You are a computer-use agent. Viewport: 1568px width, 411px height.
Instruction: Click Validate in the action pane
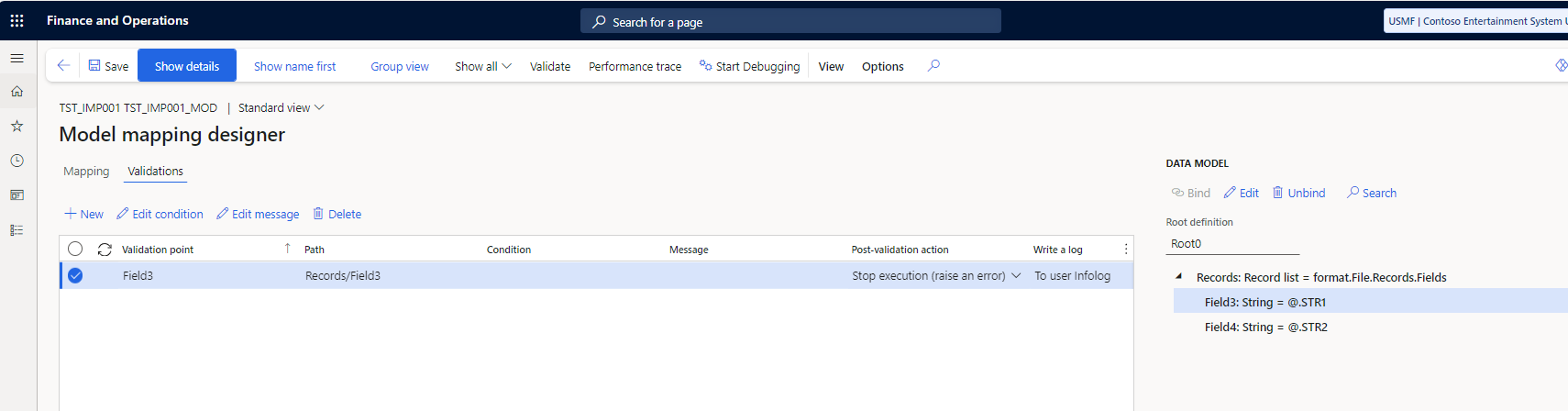coord(550,66)
